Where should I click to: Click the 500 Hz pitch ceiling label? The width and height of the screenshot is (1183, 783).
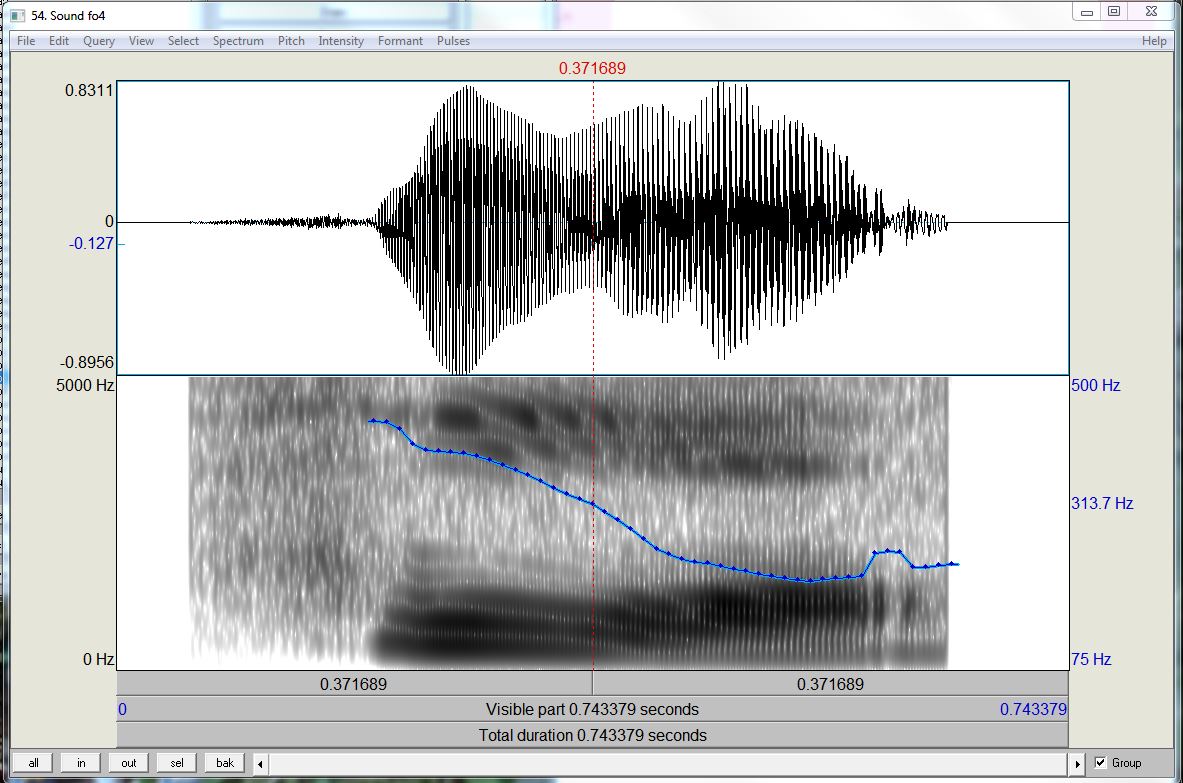coord(1095,385)
